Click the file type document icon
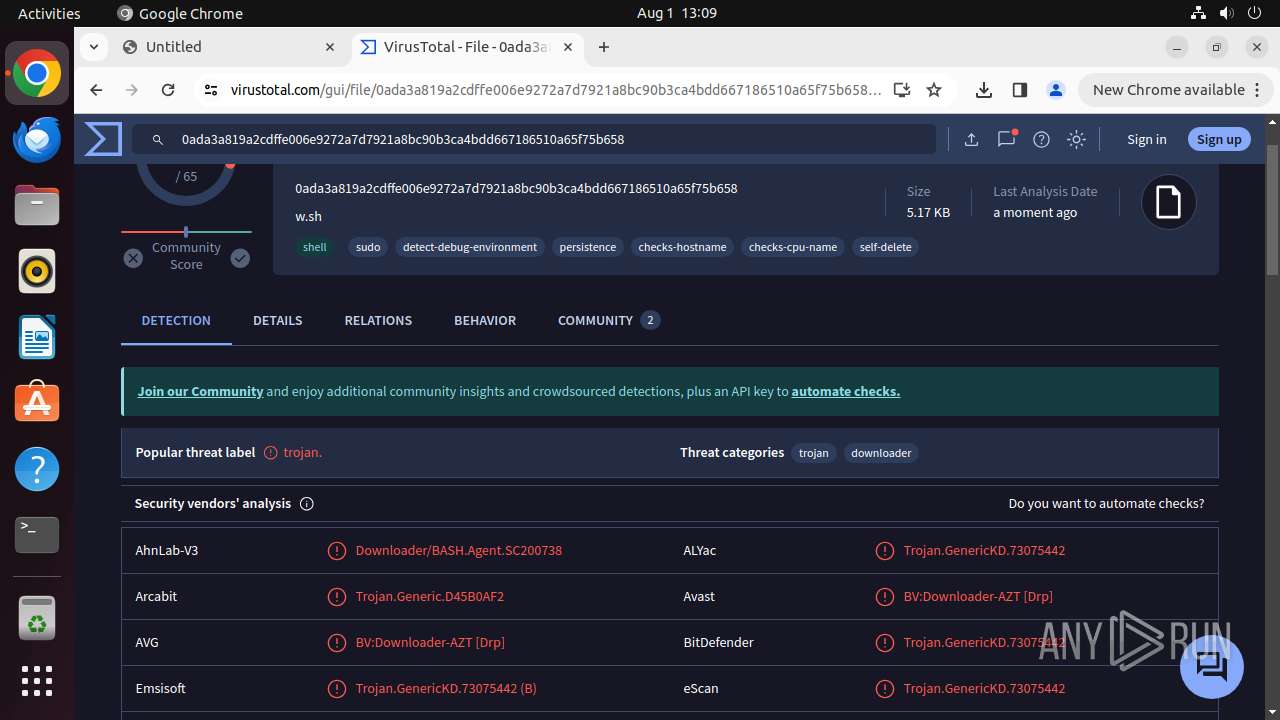Screen dimensions: 1280x720 (x=1168, y=202)
